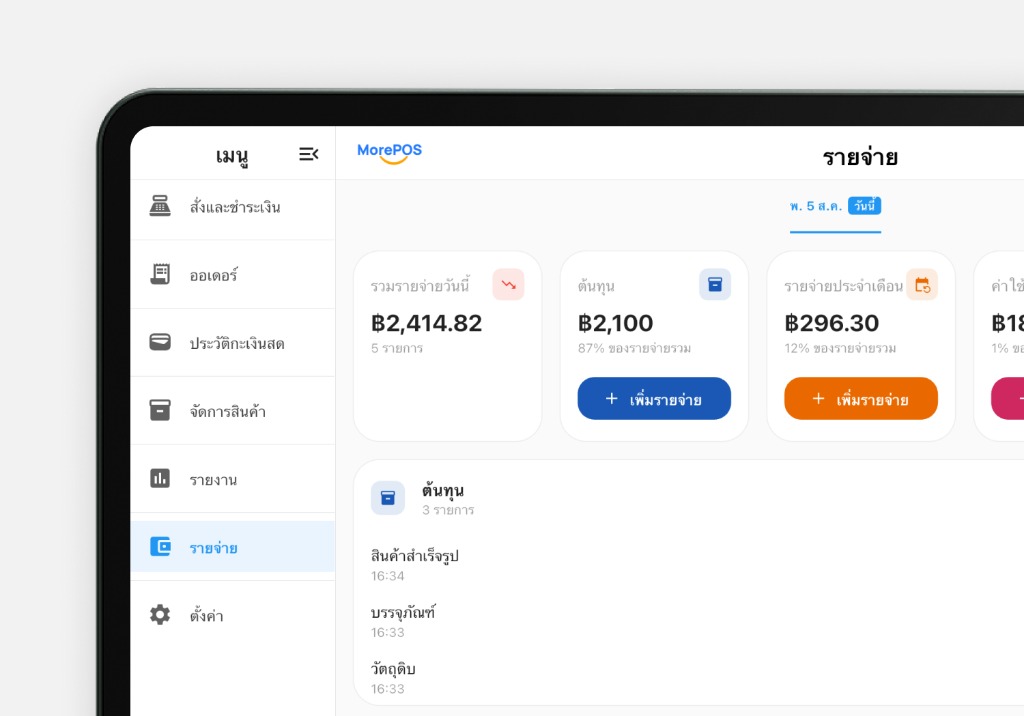
Task: Click the blue archive icon on ต้นทุน card
Action: pos(715,285)
